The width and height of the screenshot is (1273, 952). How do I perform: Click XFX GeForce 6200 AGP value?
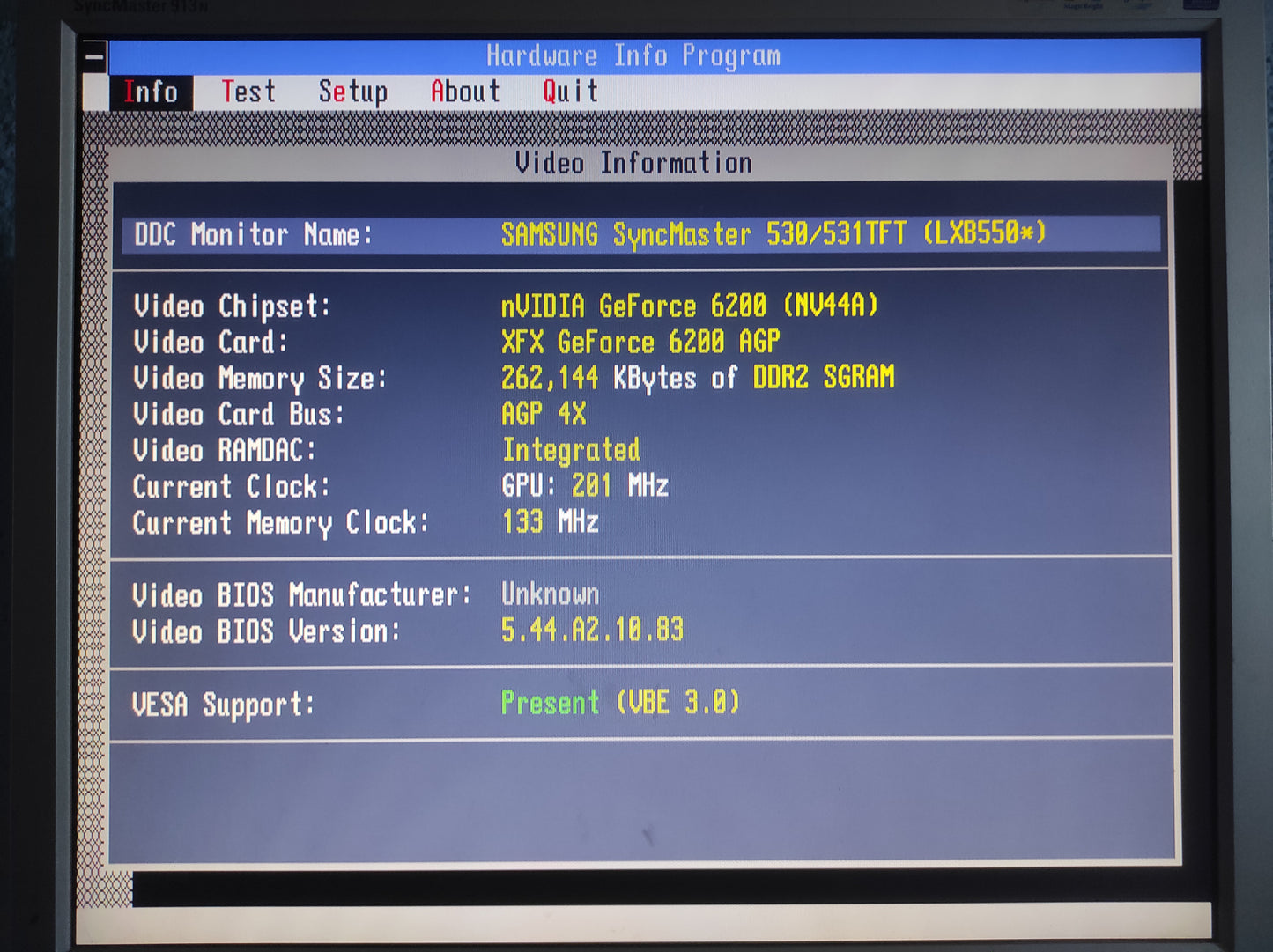640,343
